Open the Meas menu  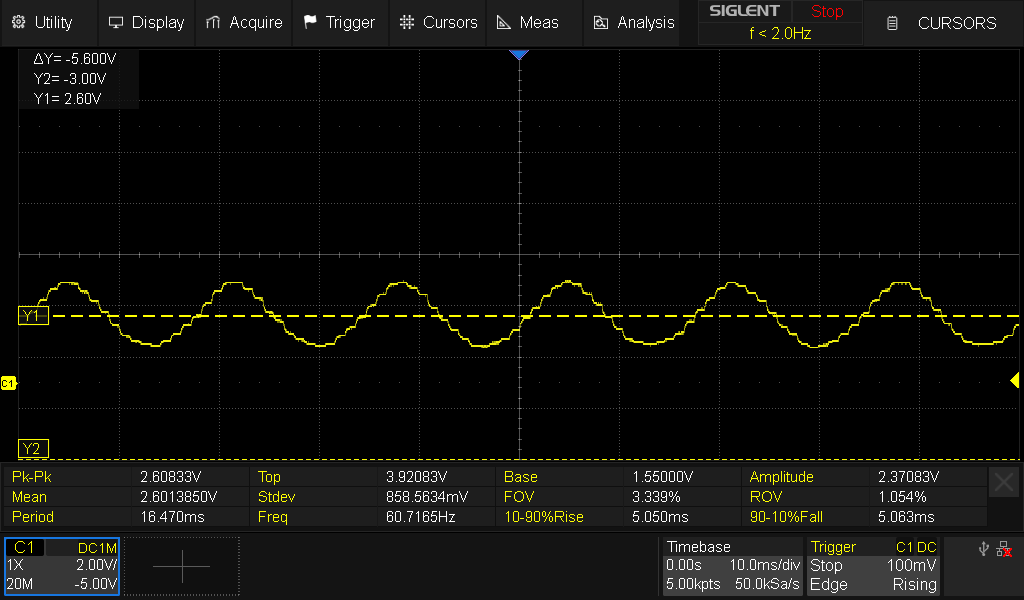[534, 23]
